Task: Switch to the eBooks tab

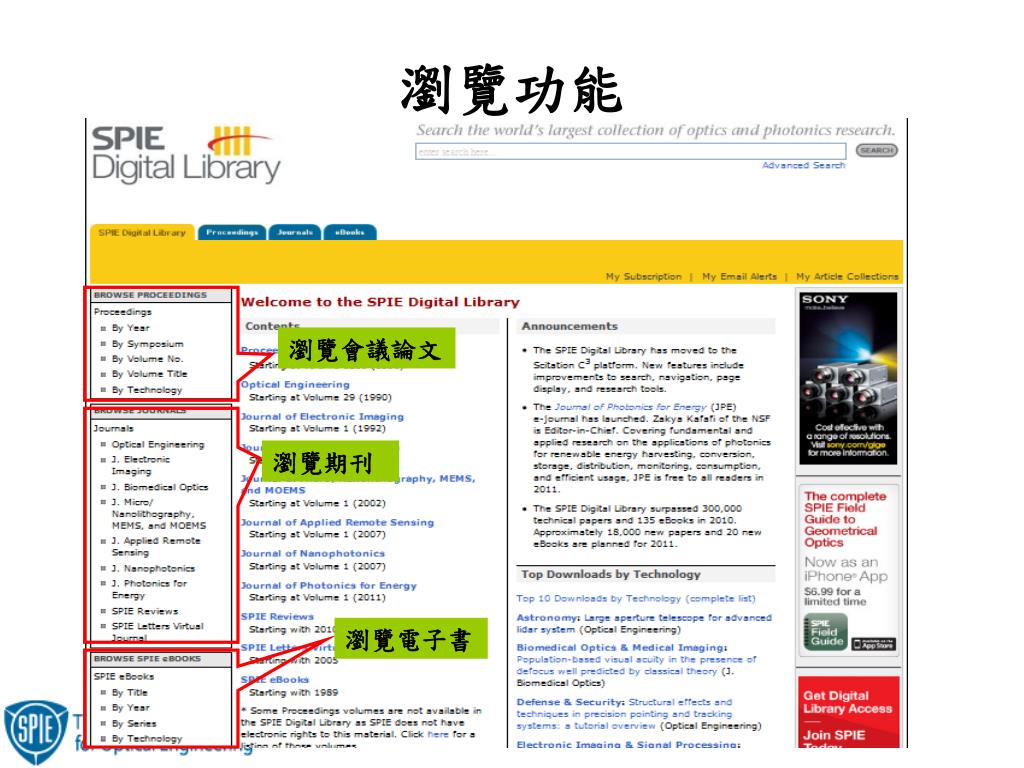Action: coord(349,232)
